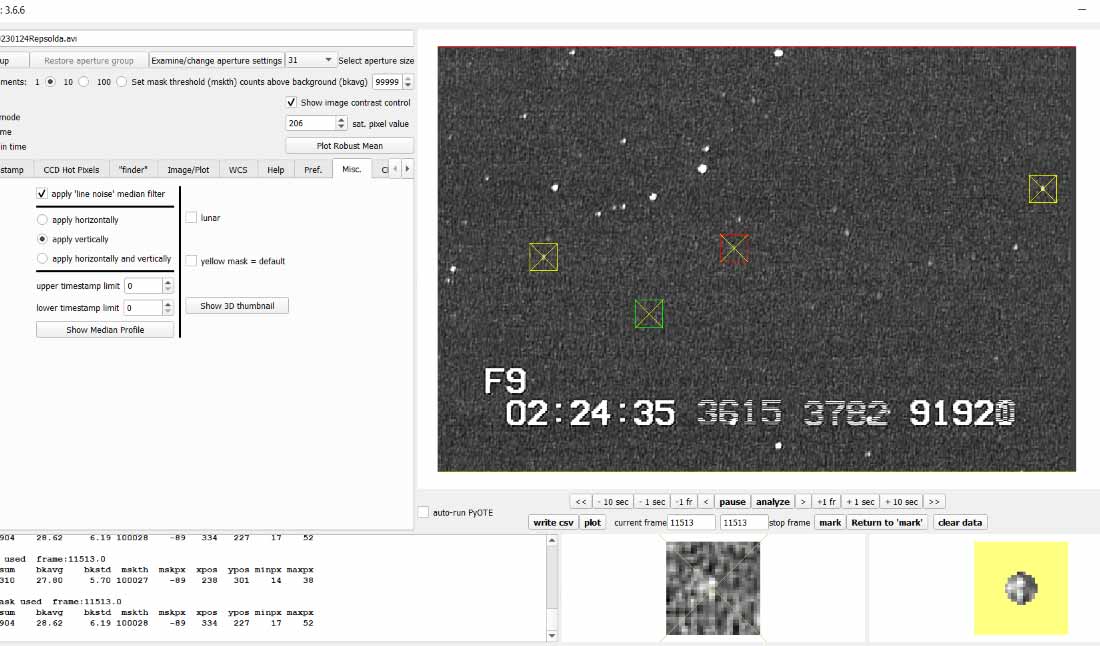Image resolution: width=1100 pixels, height=646 pixels.
Task: Step the mask threshold spinner arrows
Action: (408, 82)
